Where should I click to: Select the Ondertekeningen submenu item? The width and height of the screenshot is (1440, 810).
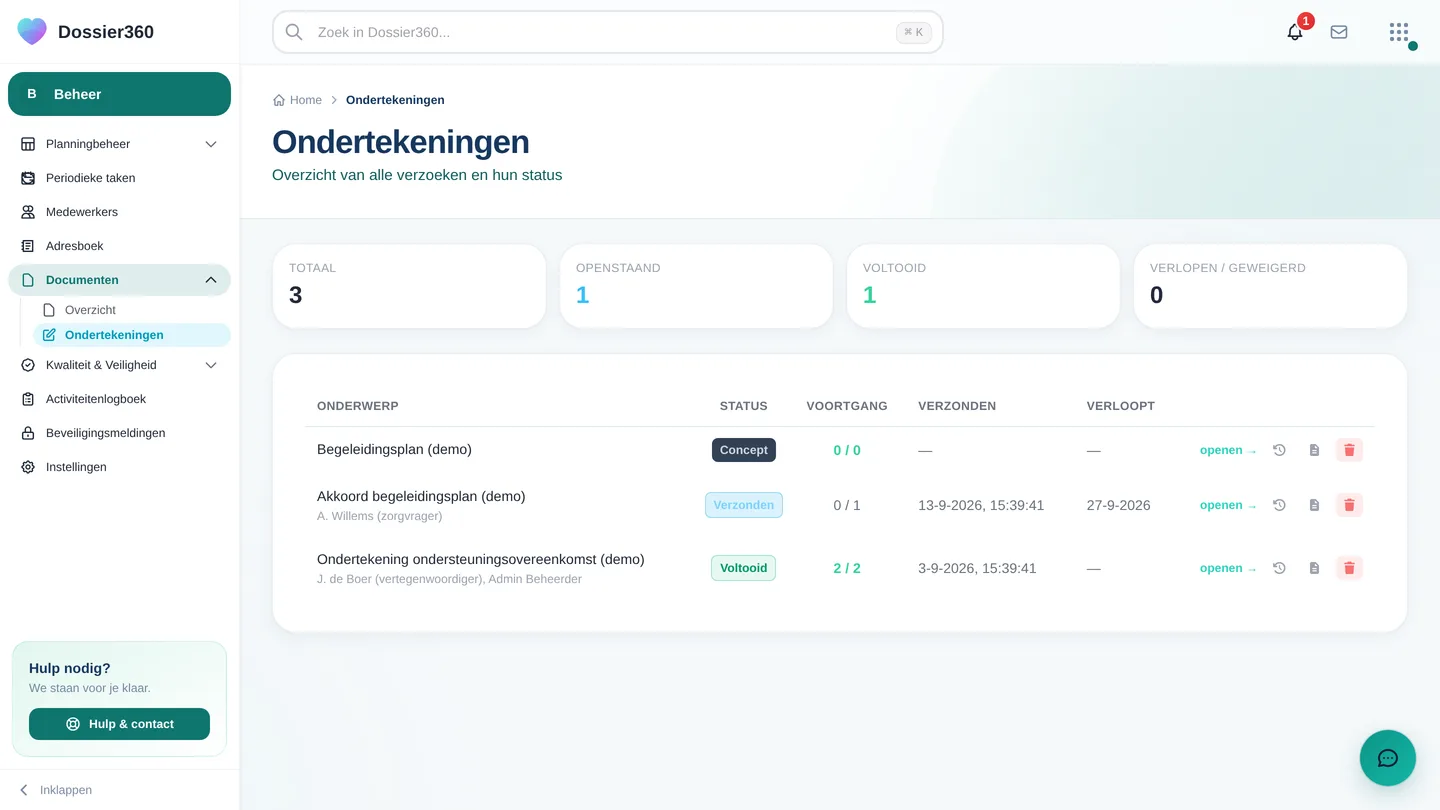pyautogui.click(x=132, y=335)
